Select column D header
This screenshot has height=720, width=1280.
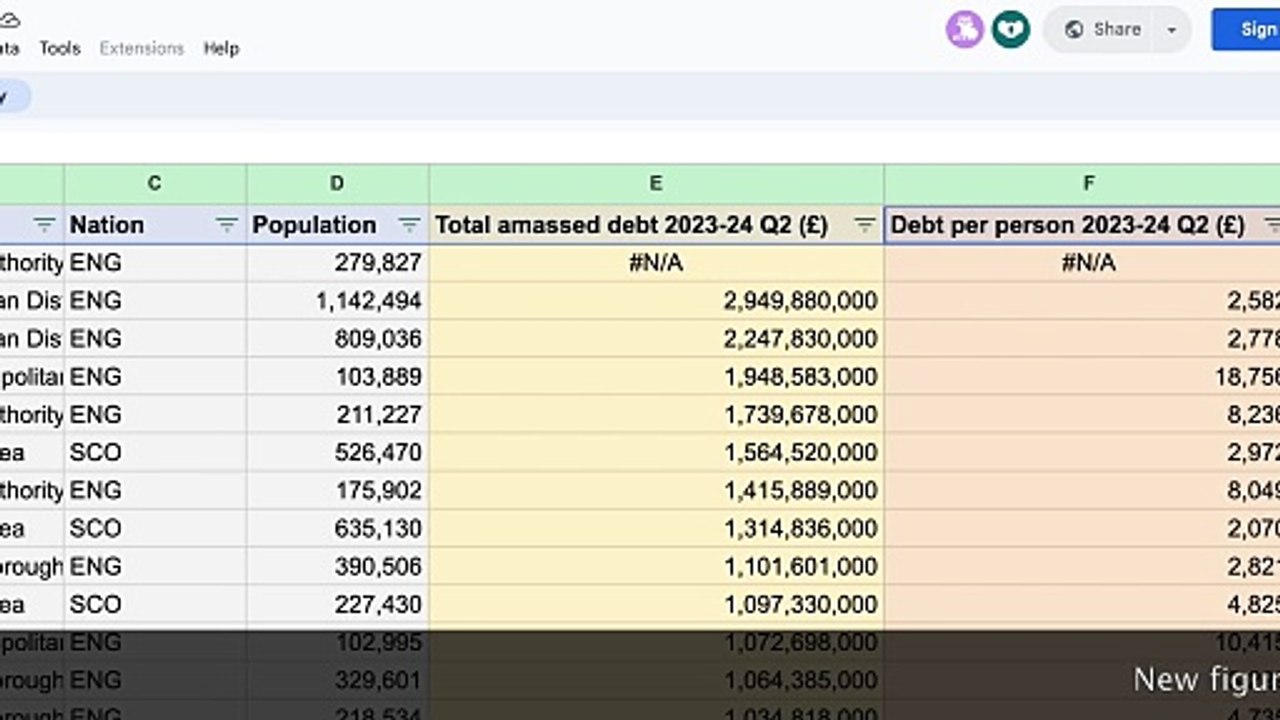(338, 183)
